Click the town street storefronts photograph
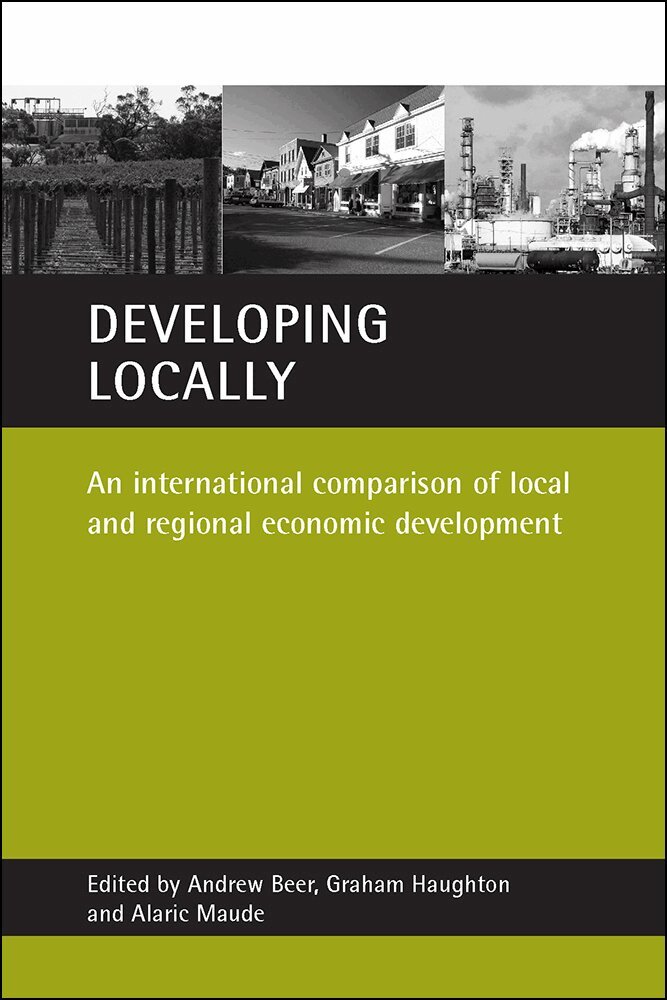The image size is (667, 1000). pos(334,179)
